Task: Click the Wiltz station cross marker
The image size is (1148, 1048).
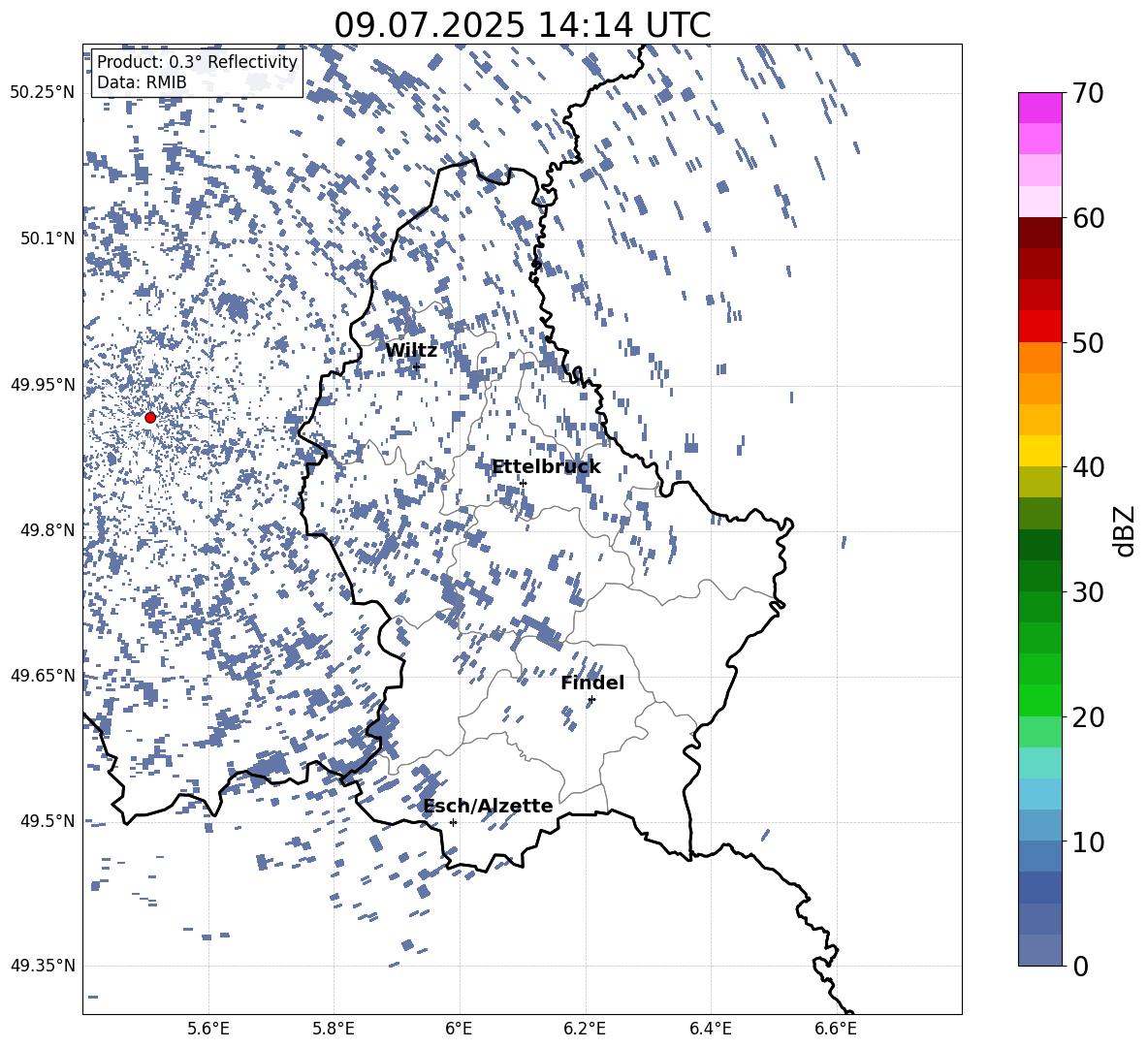Action: coord(417,366)
